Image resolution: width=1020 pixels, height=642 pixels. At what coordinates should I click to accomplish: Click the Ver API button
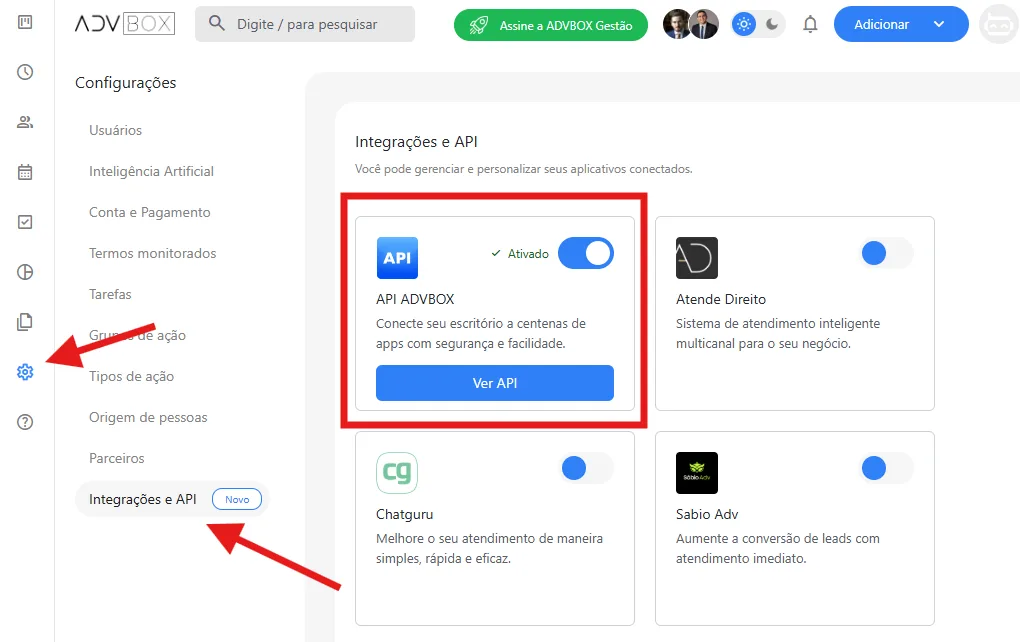(495, 383)
